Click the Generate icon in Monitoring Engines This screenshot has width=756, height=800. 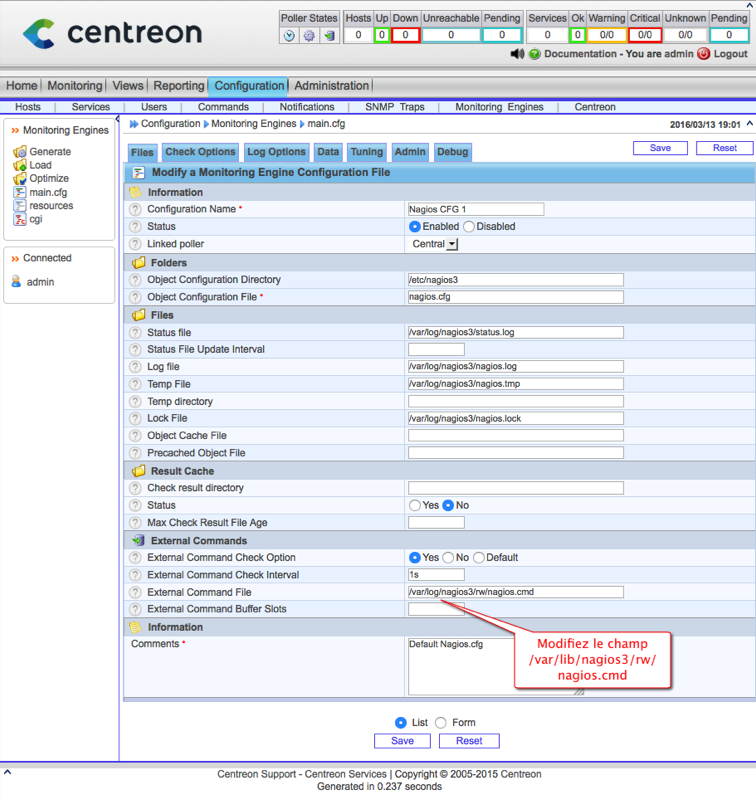point(19,152)
